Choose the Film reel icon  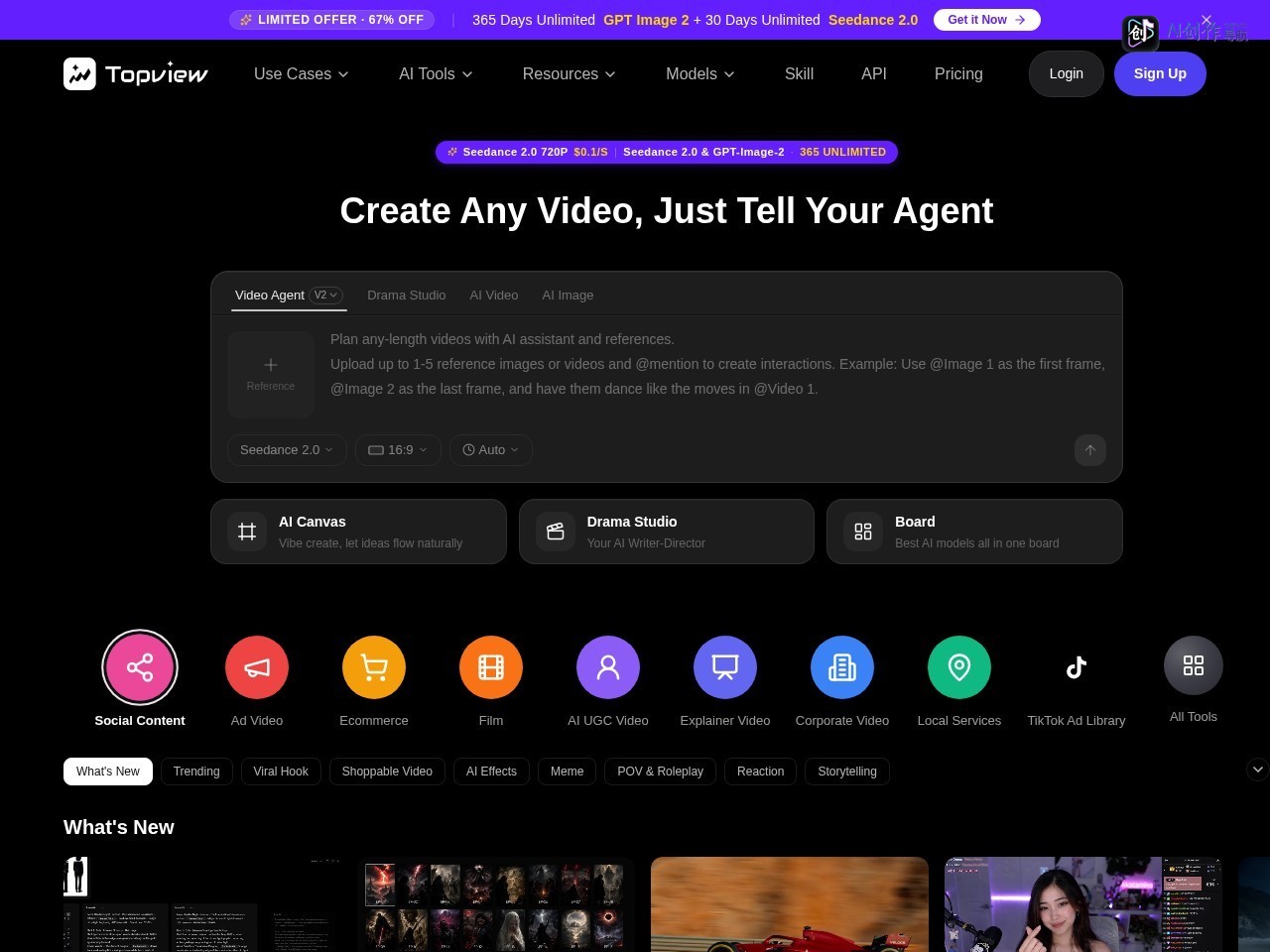491,667
